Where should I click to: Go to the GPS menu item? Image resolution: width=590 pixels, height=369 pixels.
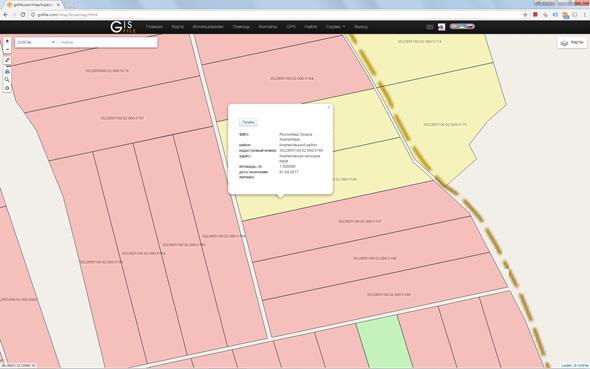291,27
